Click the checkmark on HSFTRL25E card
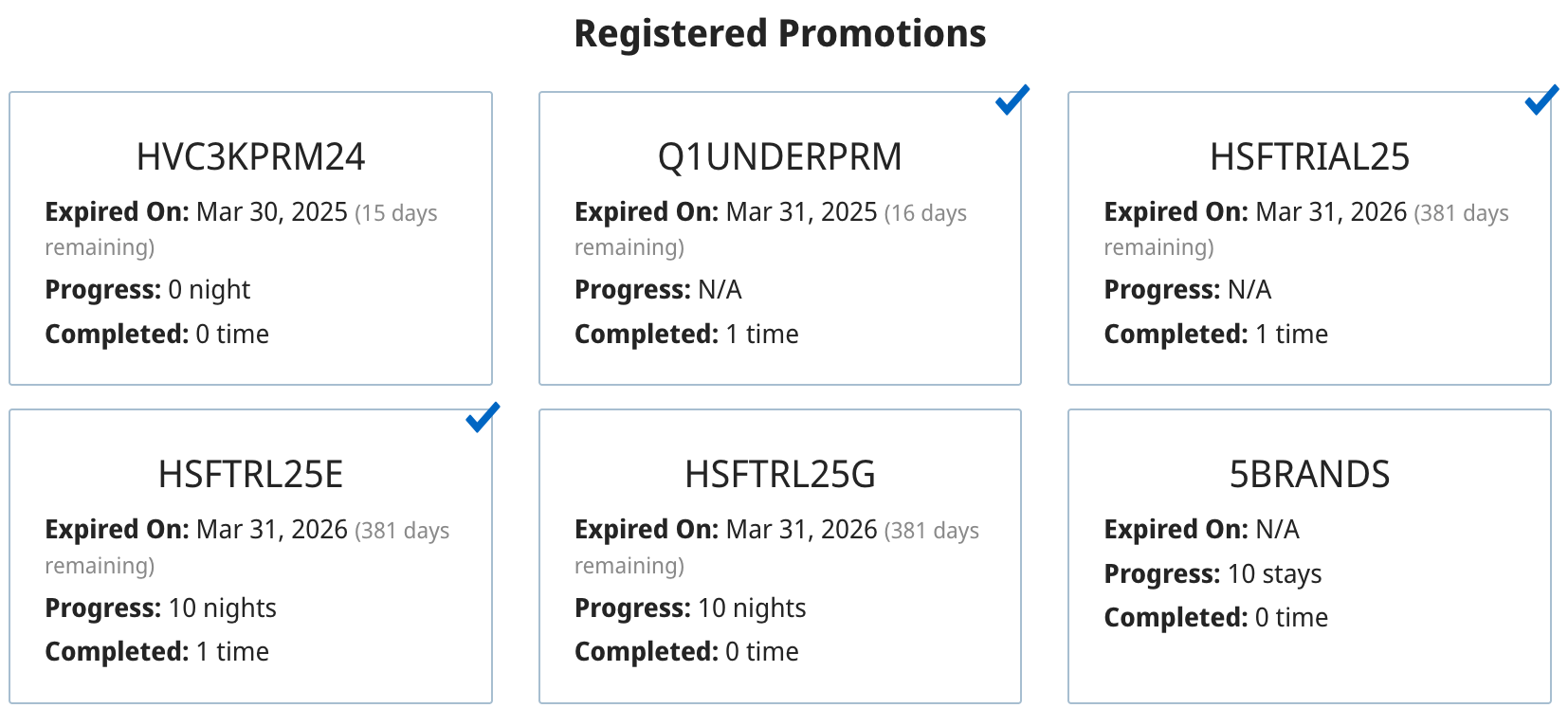The width and height of the screenshot is (1568, 726). (x=483, y=417)
